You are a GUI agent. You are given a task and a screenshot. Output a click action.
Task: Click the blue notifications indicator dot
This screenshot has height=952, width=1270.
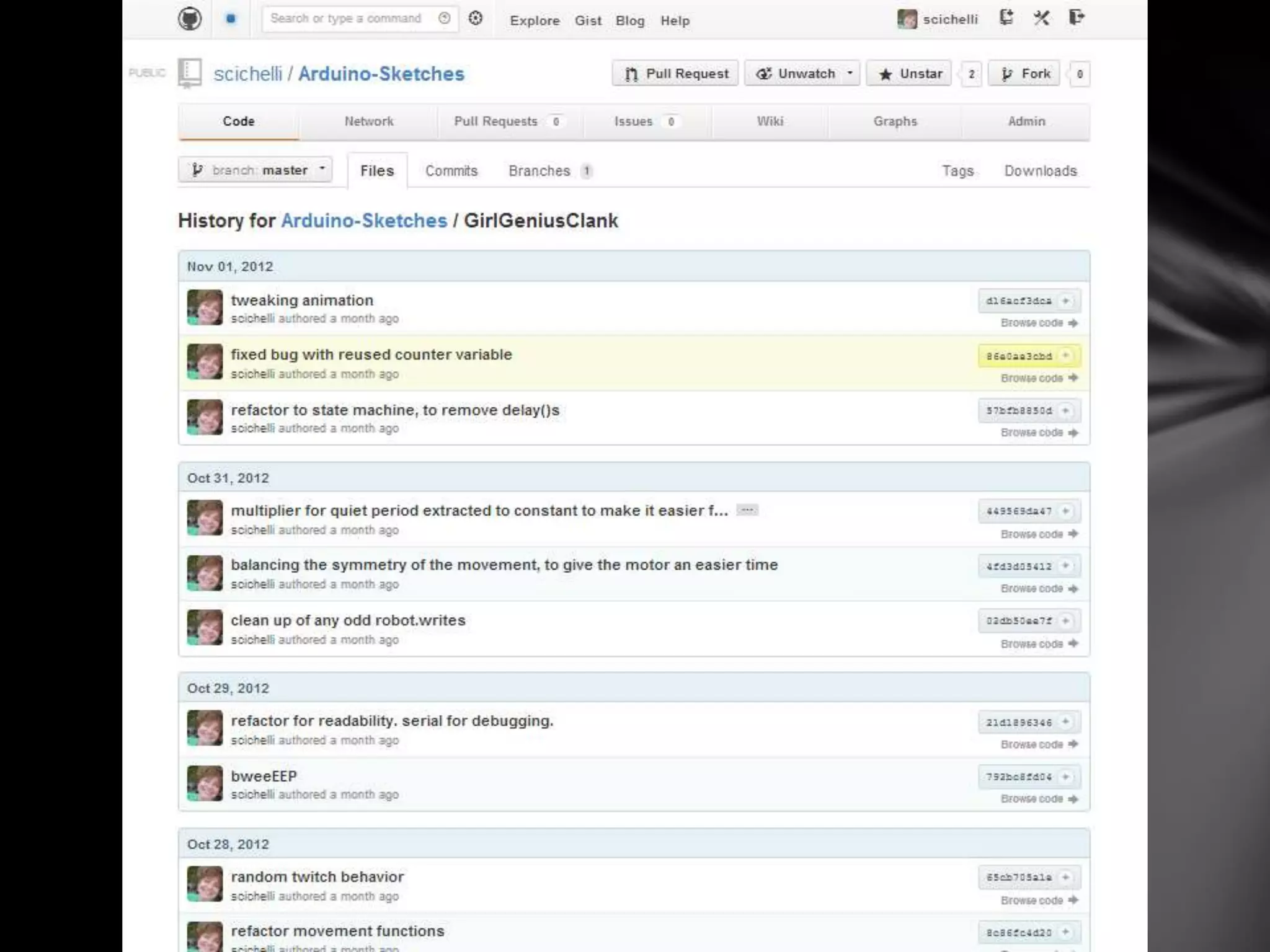(231, 19)
